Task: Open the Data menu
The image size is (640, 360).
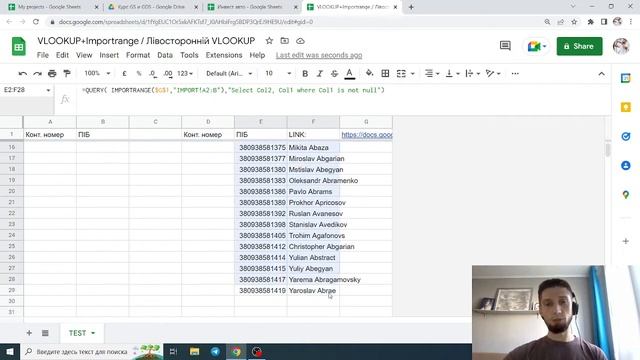Action: tap(165, 55)
